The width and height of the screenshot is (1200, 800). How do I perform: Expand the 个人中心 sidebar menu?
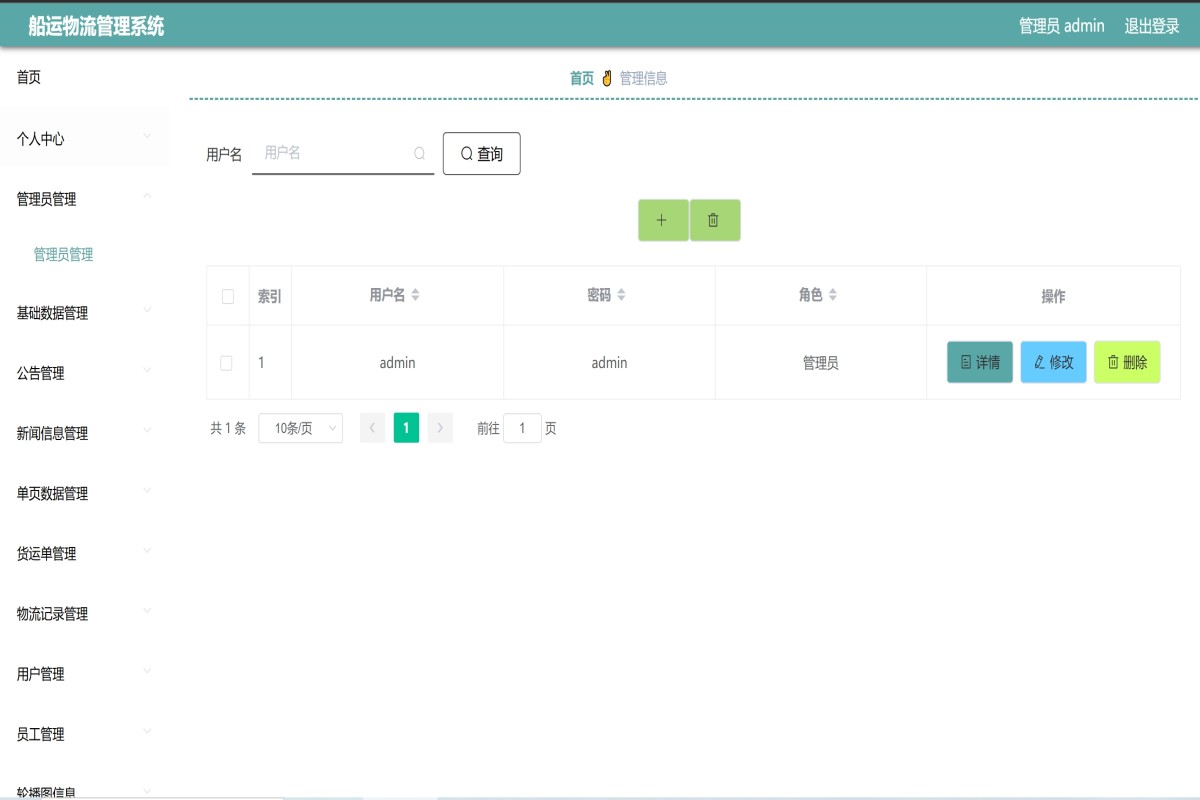pos(44,138)
